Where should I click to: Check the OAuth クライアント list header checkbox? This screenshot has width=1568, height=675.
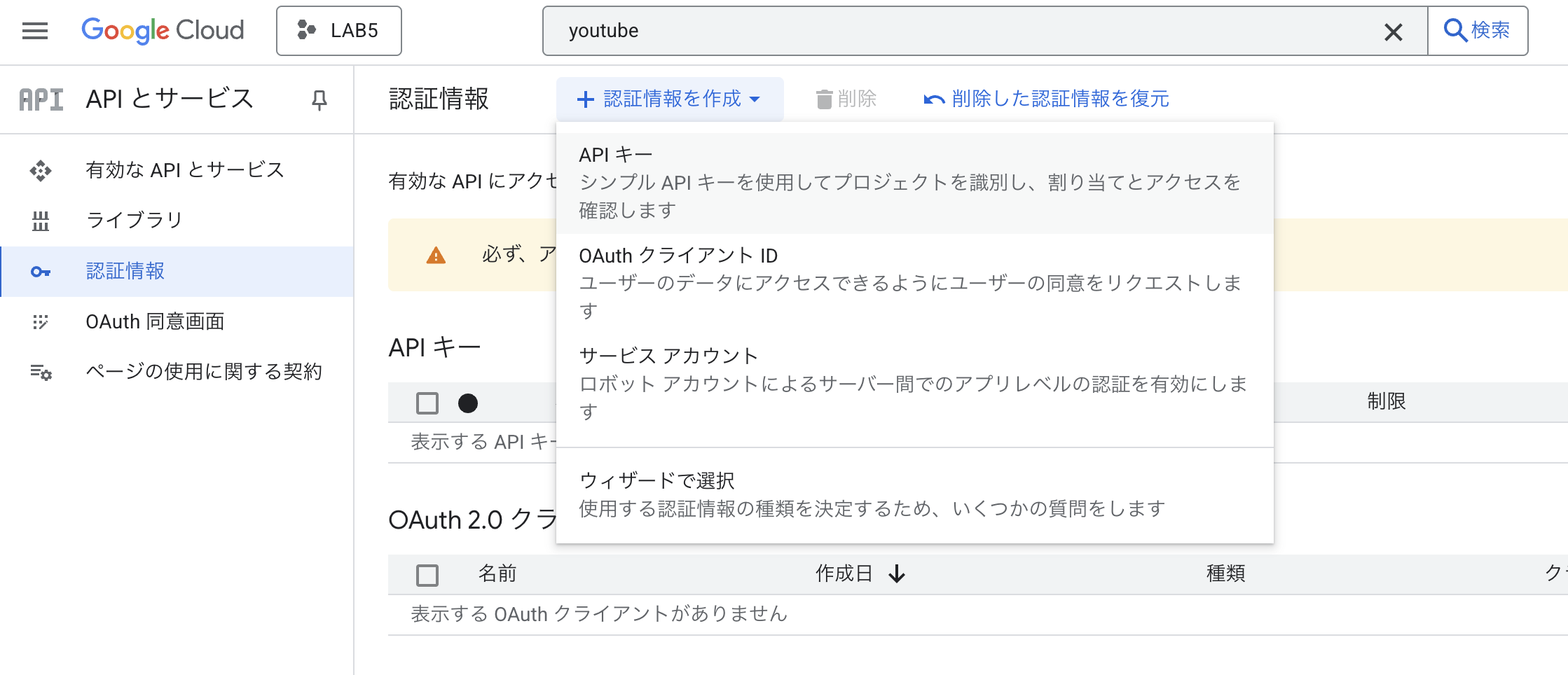coord(427,574)
